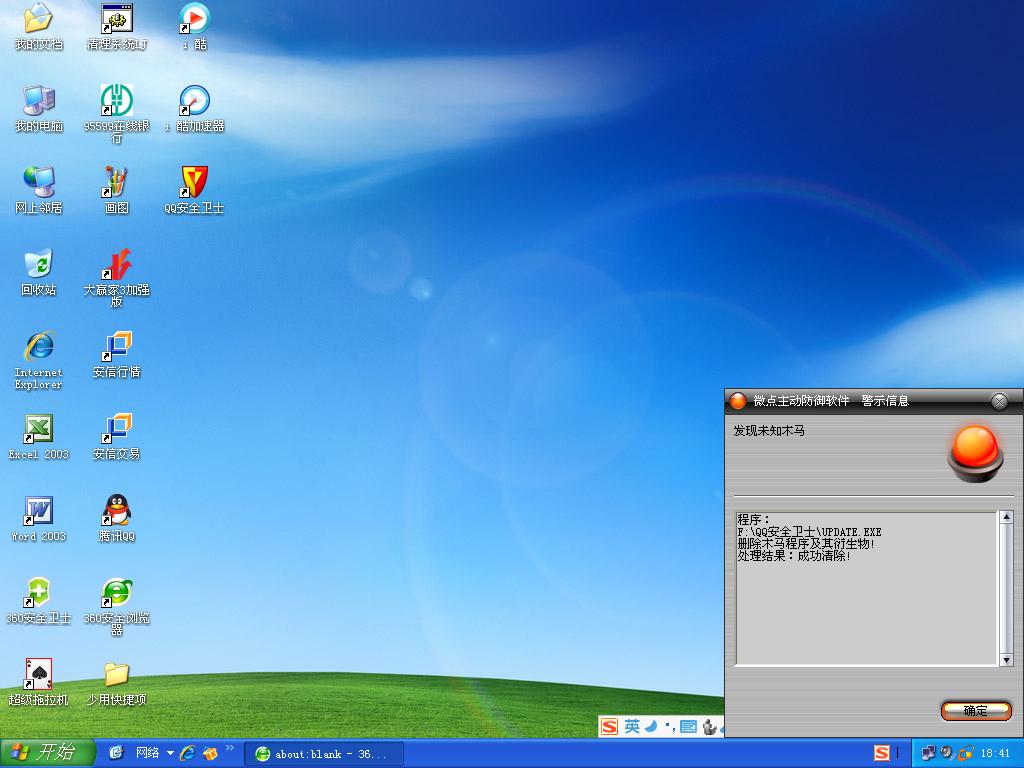Open the Sogou icon on the IME bar
This screenshot has width=1024, height=768.
point(609,727)
